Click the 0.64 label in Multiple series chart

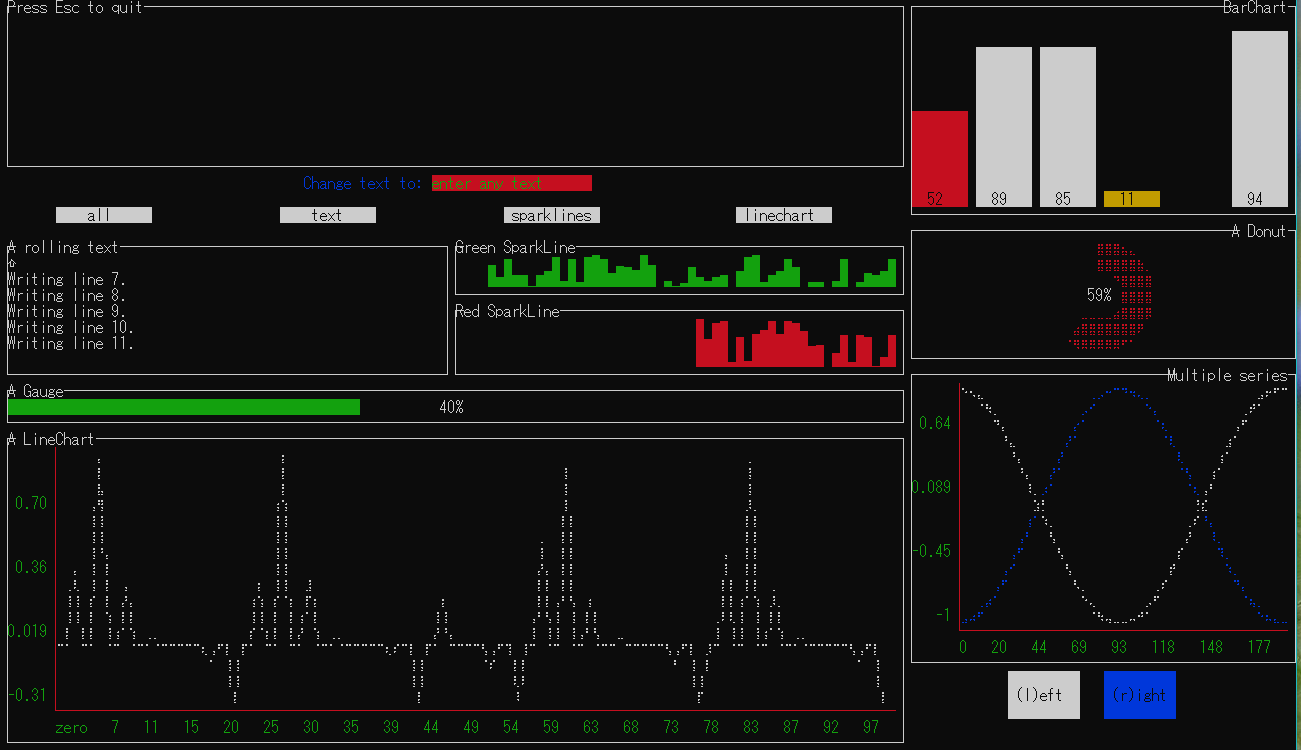[935, 423]
